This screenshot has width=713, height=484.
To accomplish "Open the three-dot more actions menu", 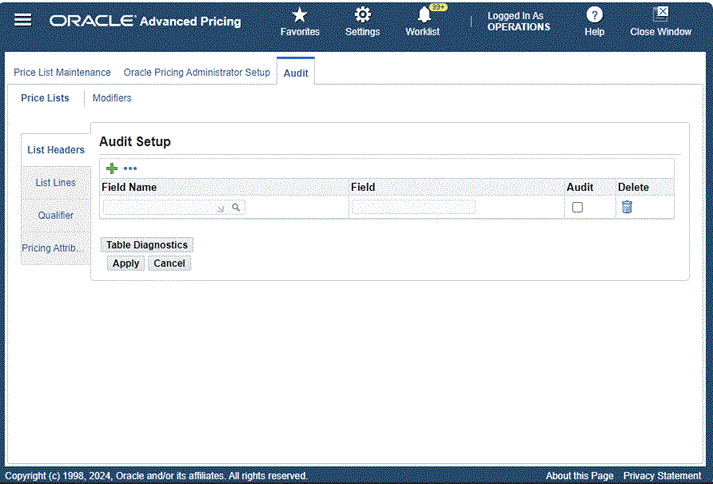I will click(130, 168).
